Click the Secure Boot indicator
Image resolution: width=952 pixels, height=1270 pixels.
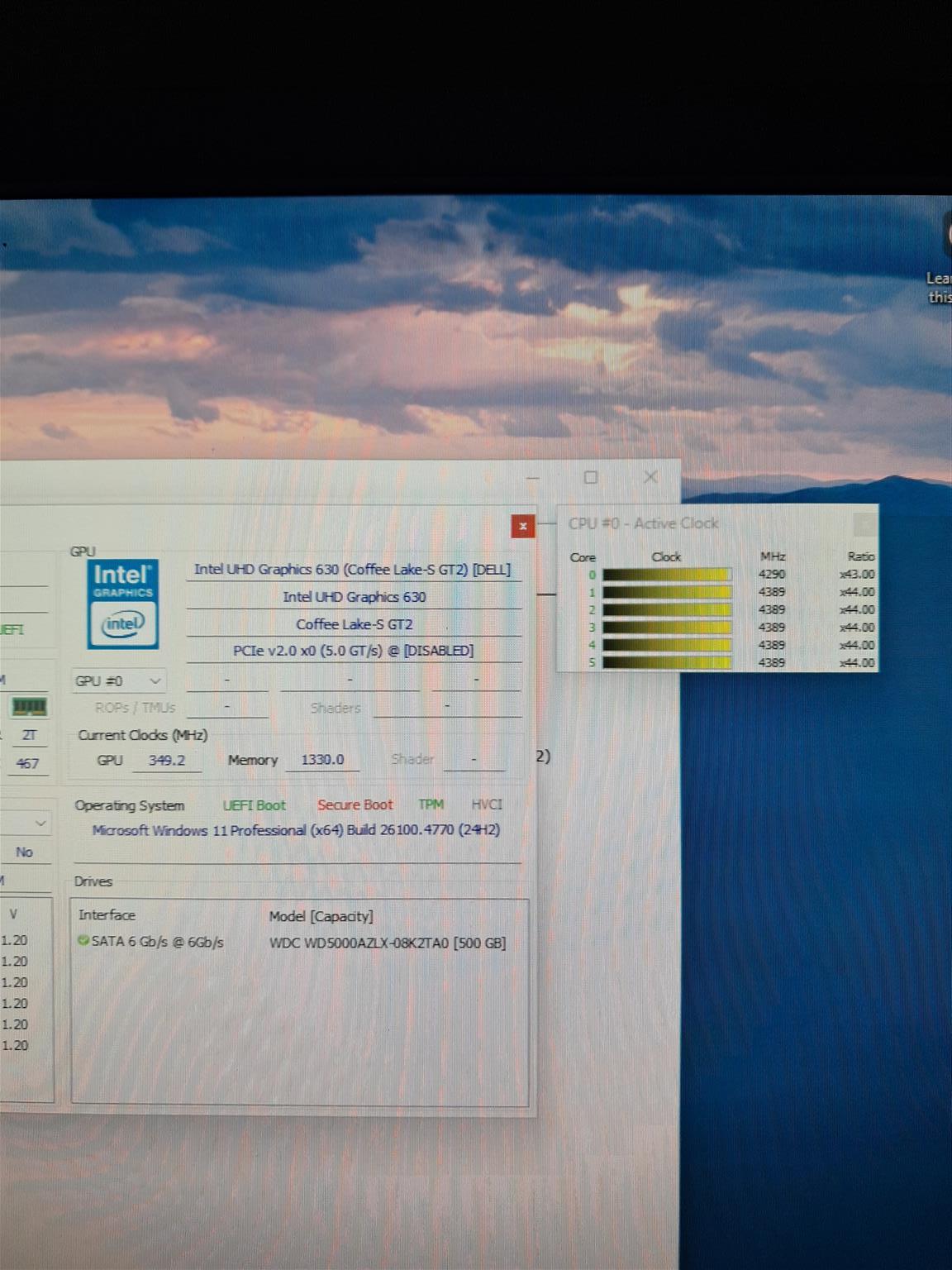click(x=355, y=805)
